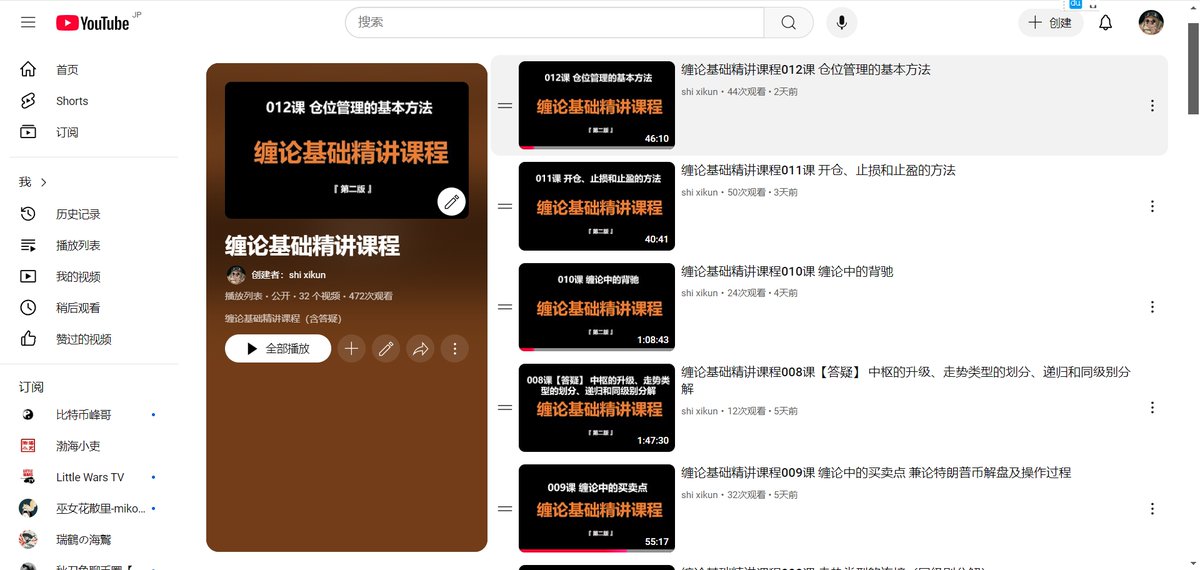Click the add videos plus icon
Viewport: 1200px width, 570px height.
pos(351,349)
